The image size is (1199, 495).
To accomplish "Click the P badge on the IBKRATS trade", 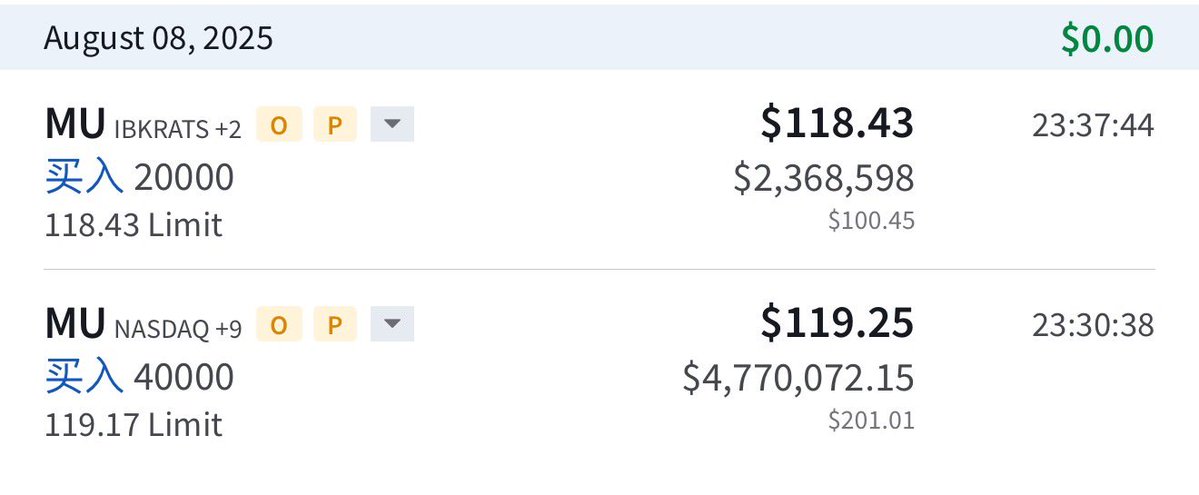I will click(x=336, y=125).
